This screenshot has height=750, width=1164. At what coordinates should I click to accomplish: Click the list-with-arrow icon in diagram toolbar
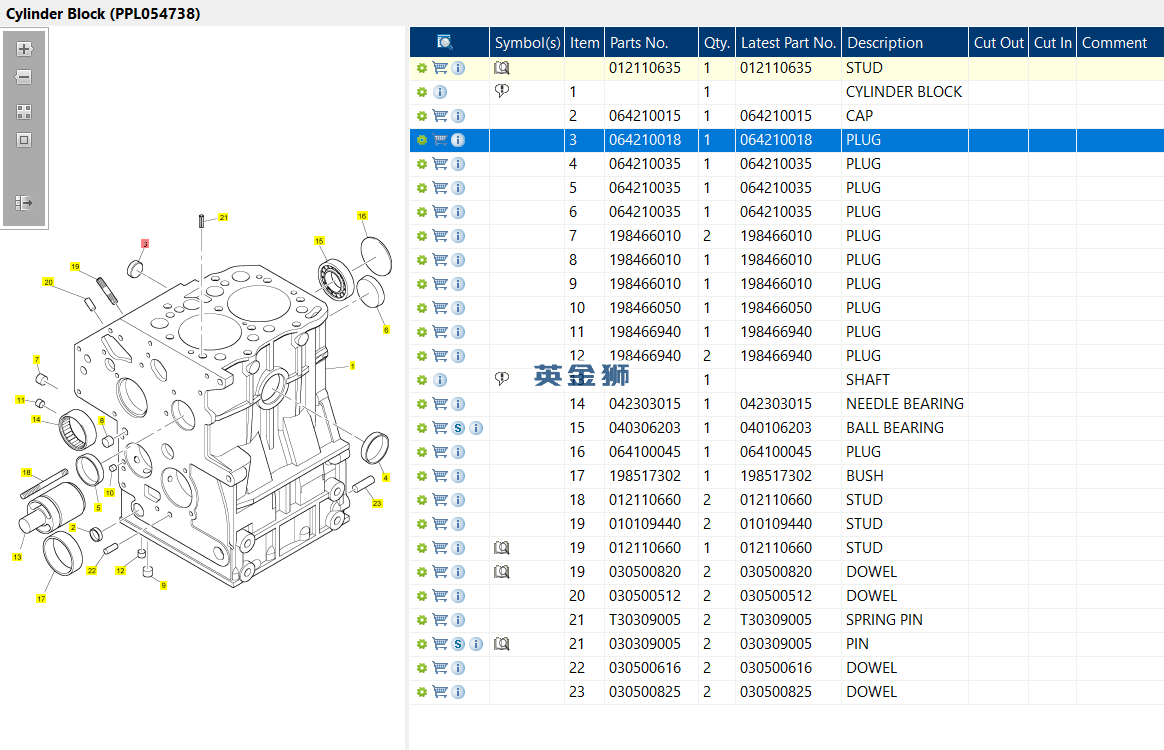pos(24,203)
